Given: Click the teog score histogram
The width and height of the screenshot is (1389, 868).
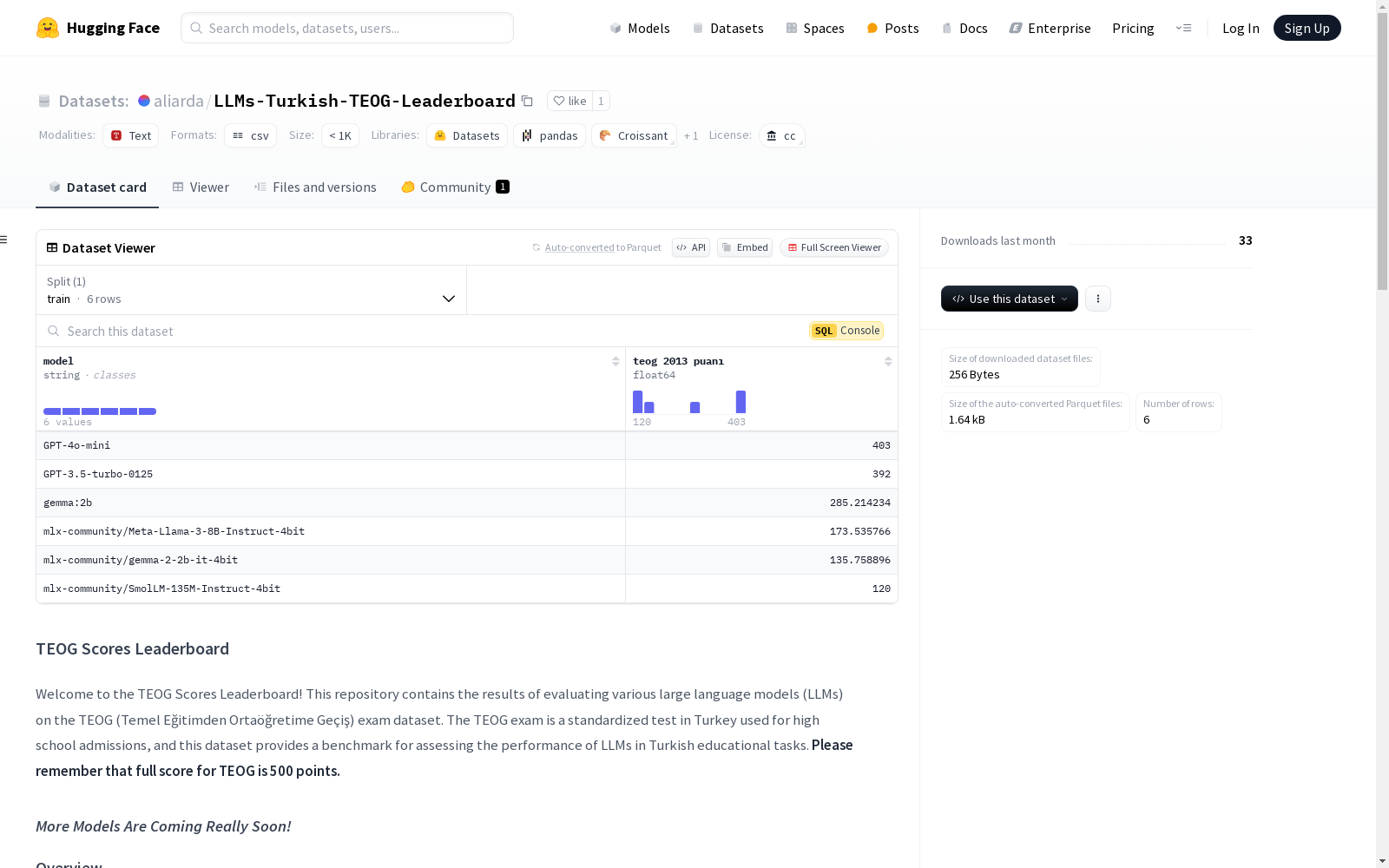Looking at the screenshot, I should point(689,402).
